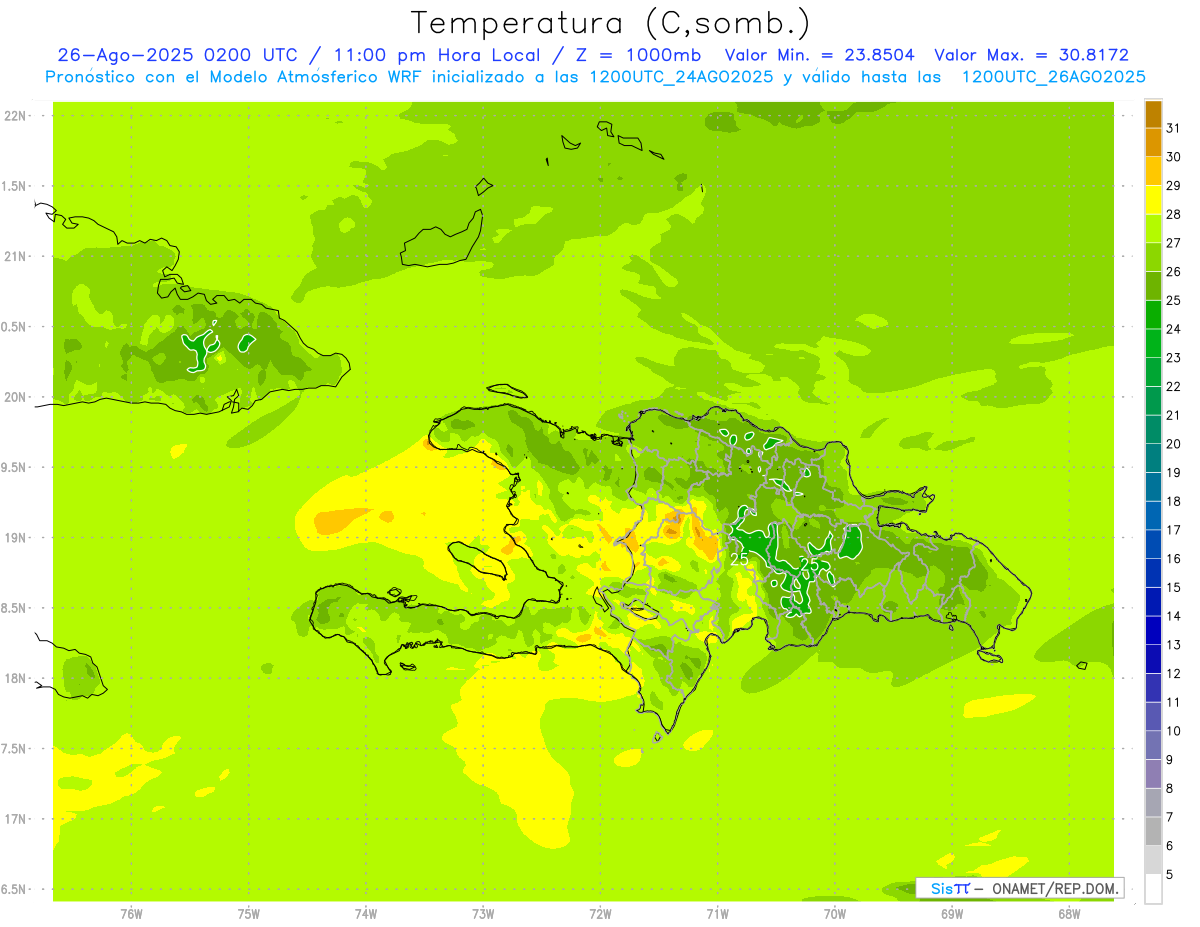Click the latitude label '22N'
The image size is (1200, 927).
16,115
